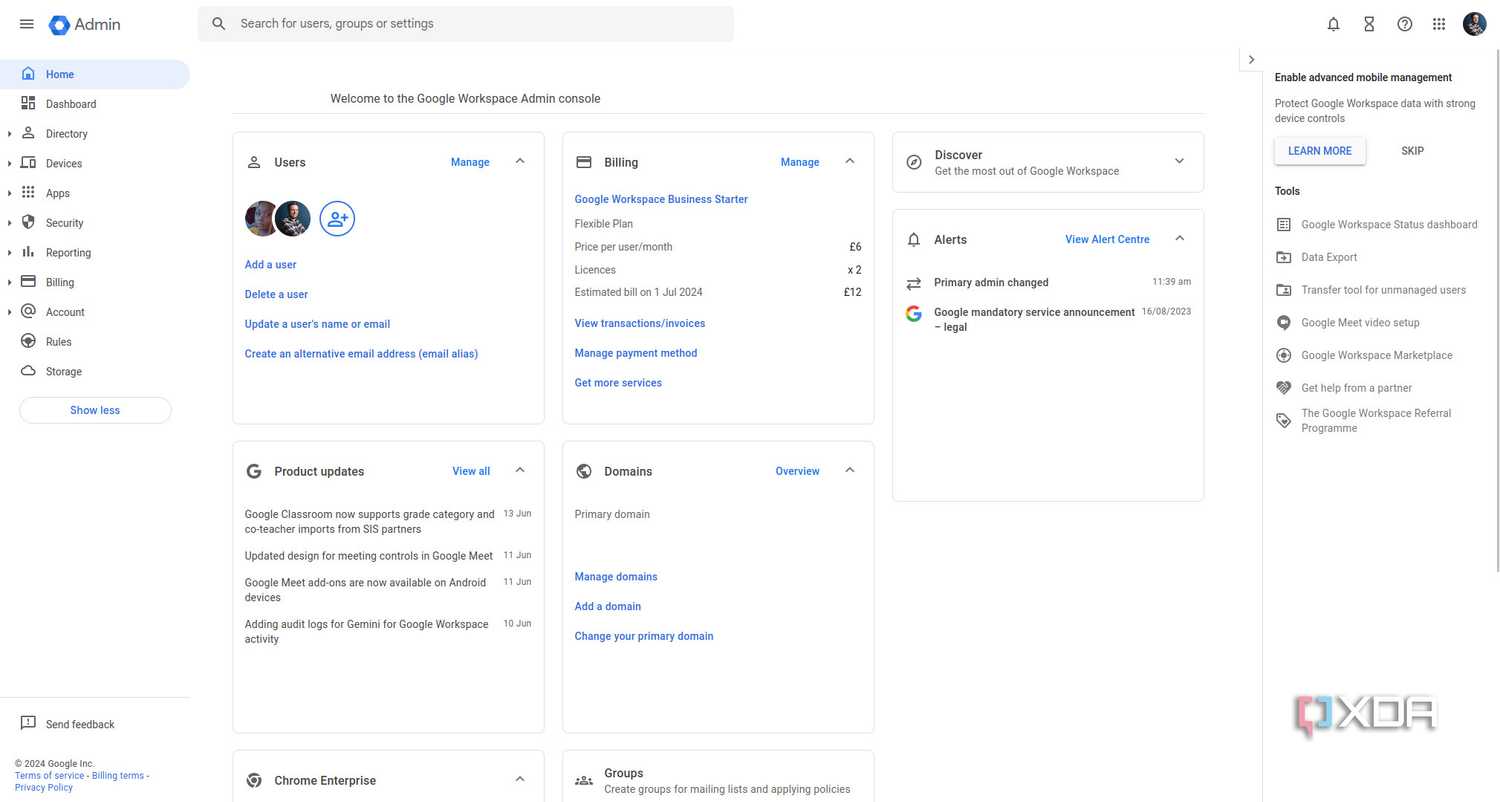Click the add user icon in Users card
This screenshot has width=1500, height=802.
coord(337,218)
